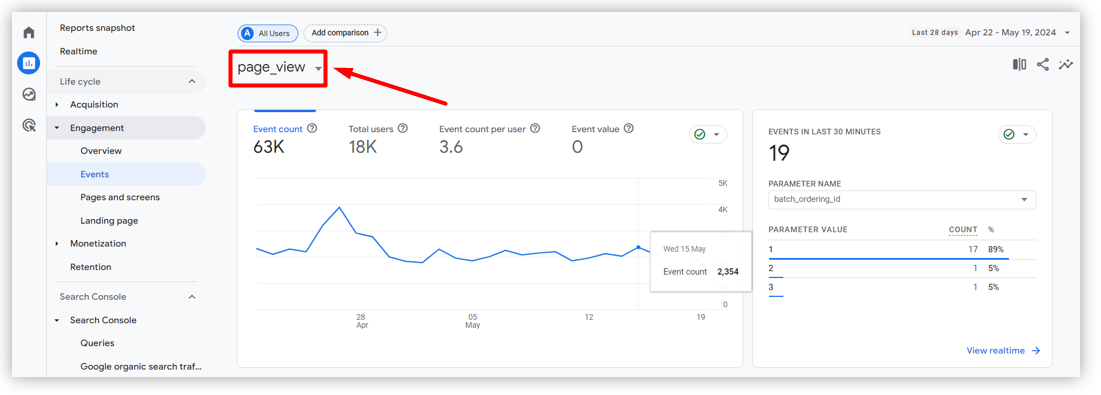Open the page_view event dropdown
1101x395 pixels.
(x=279, y=67)
